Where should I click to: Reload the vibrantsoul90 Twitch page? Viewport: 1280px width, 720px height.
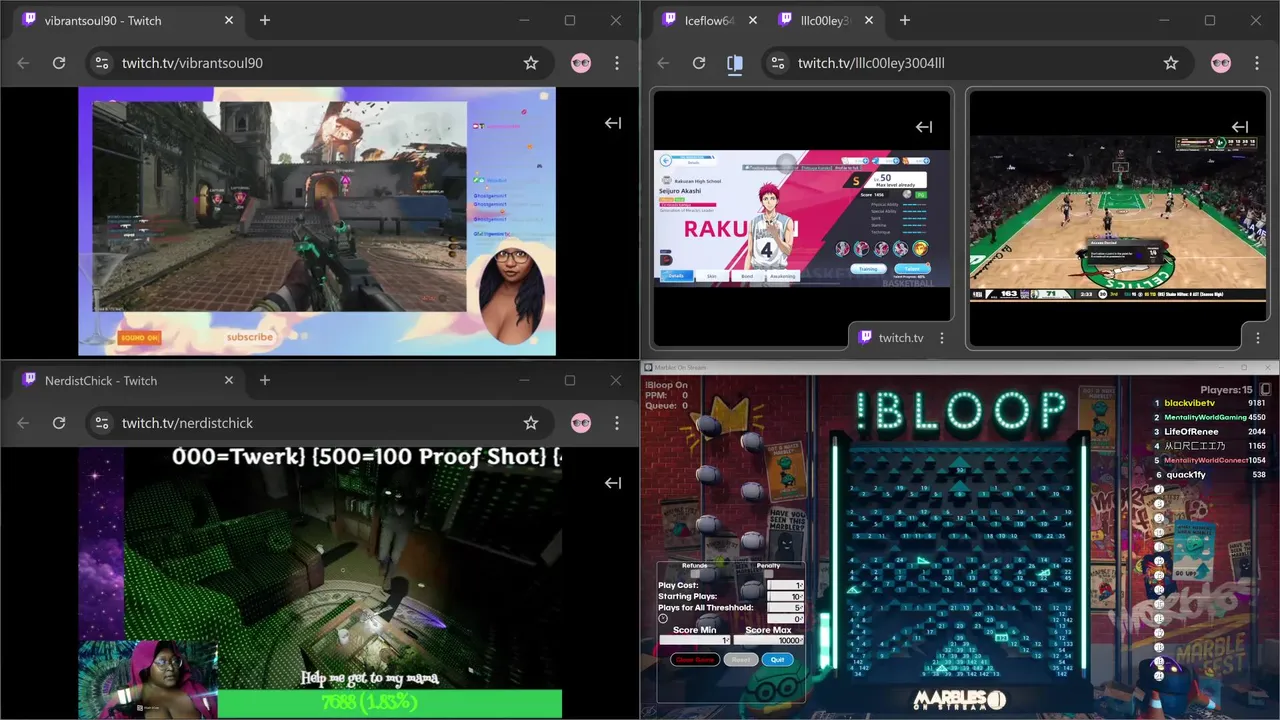pyautogui.click(x=59, y=63)
